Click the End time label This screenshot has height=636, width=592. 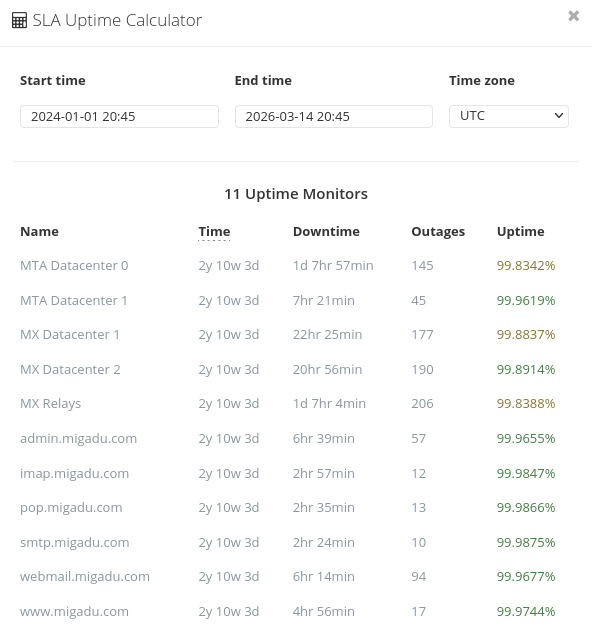coord(263,80)
